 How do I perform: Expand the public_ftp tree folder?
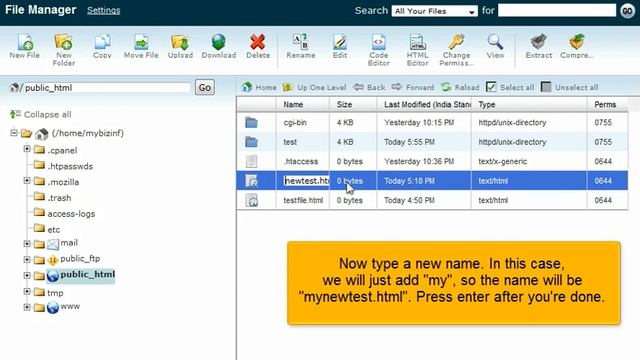(27, 260)
